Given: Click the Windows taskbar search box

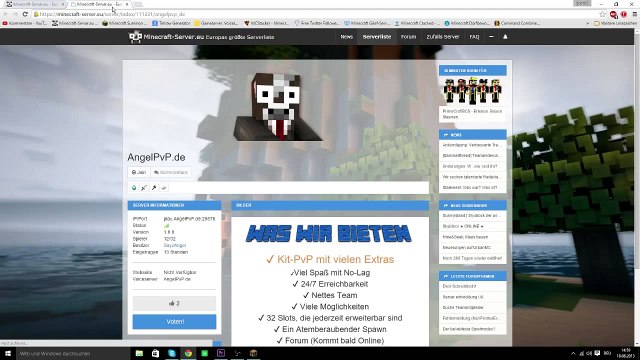Looking at the screenshot, I should (x=73, y=353).
